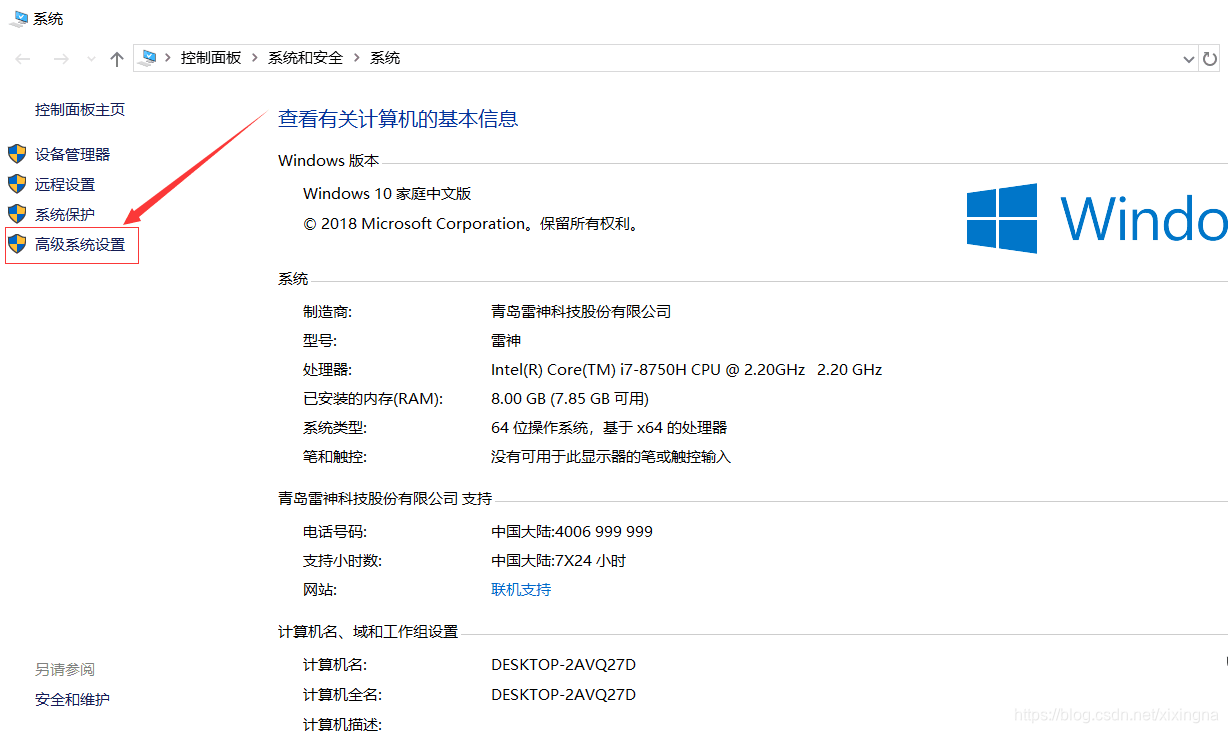
Task: Navigate to 系统和安全 in breadcrumb
Action: [x=305, y=58]
